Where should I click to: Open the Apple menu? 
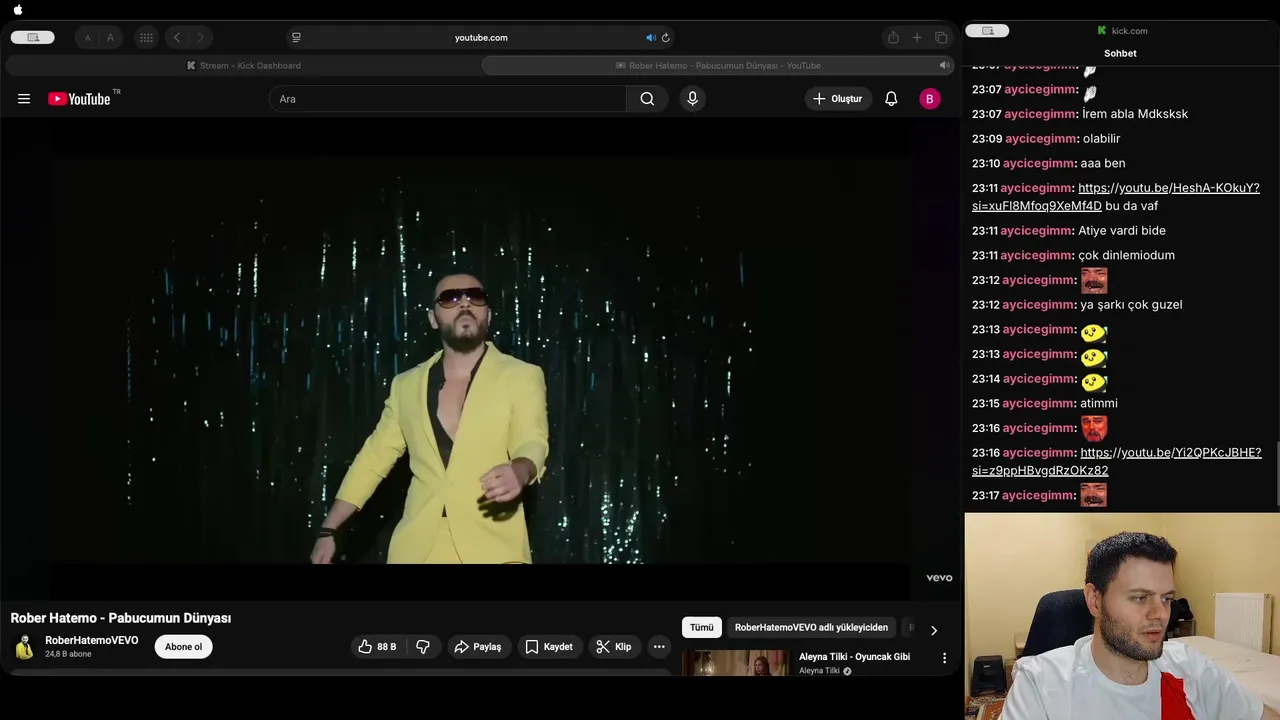(17, 10)
